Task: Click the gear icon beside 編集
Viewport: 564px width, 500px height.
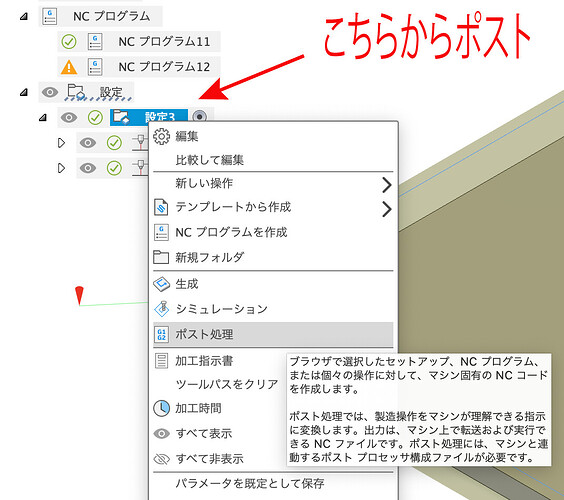Action: (x=162, y=136)
